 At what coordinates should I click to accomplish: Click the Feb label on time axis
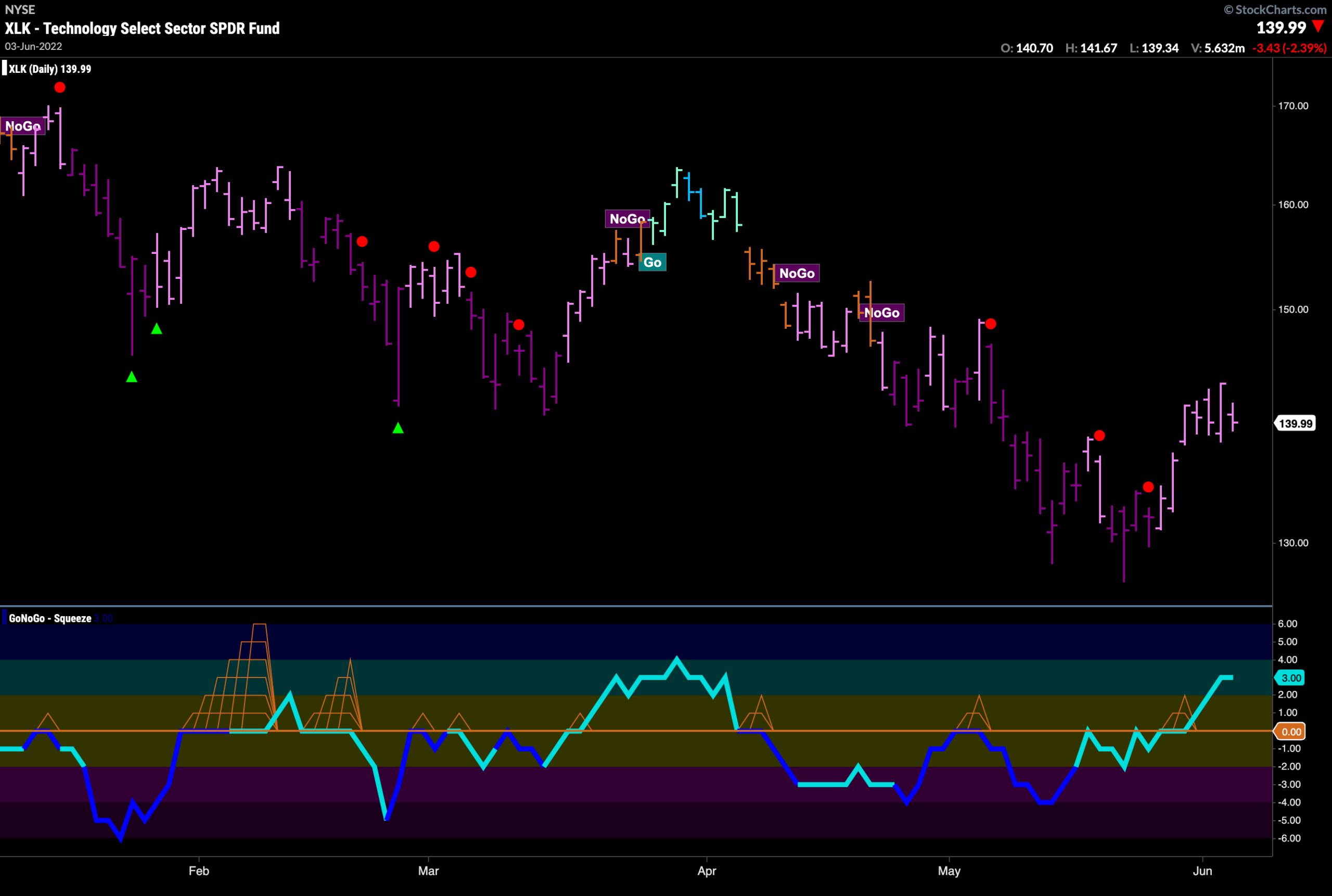[199, 871]
